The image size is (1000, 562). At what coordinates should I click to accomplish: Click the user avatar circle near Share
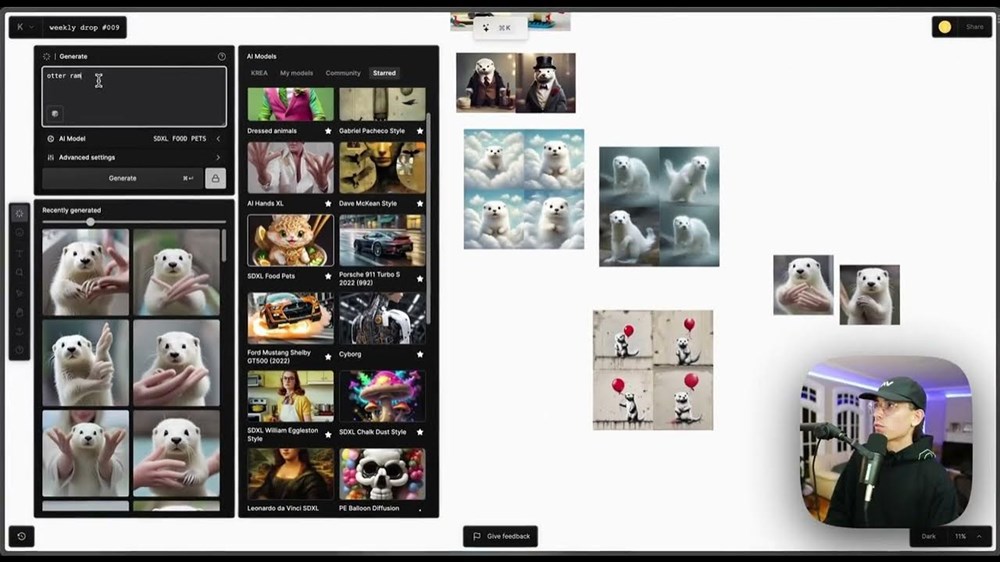click(x=945, y=27)
